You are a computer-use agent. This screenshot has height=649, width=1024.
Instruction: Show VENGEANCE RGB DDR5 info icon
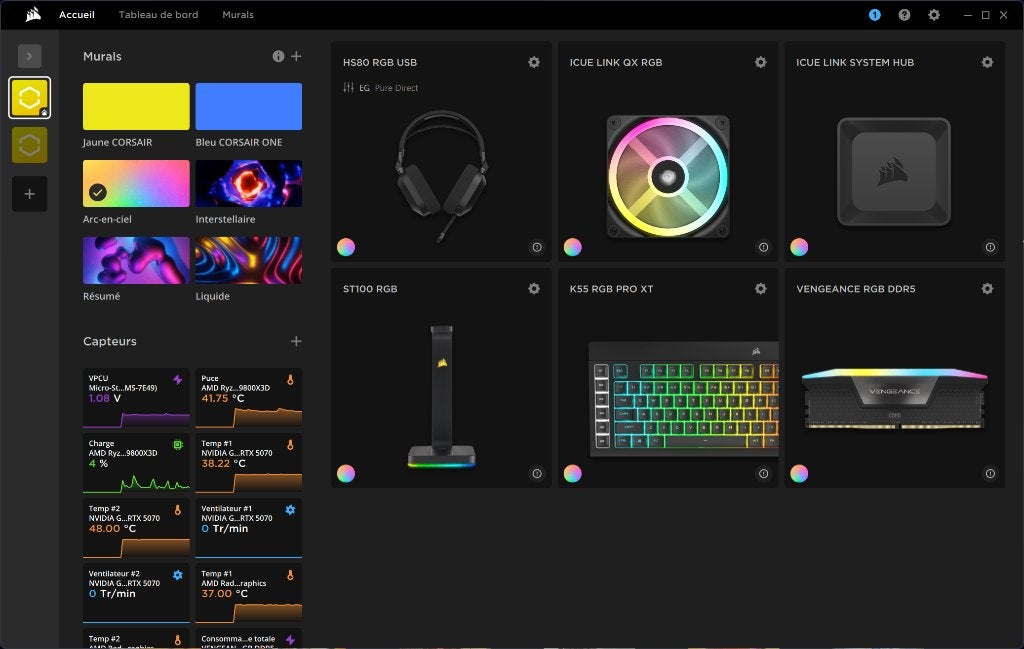(x=990, y=474)
